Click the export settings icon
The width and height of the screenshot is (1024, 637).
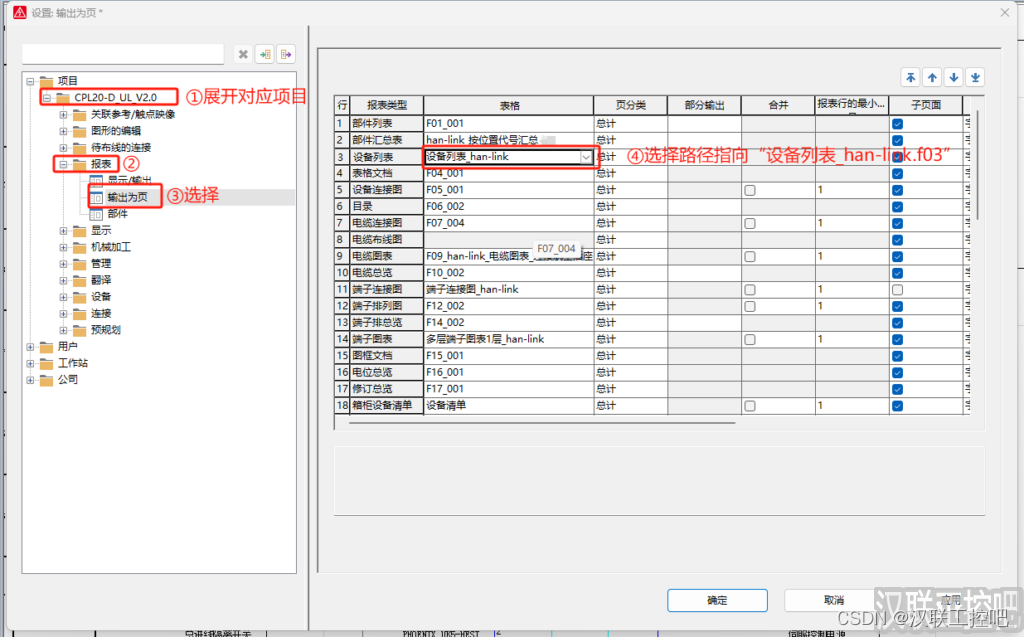(286, 54)
